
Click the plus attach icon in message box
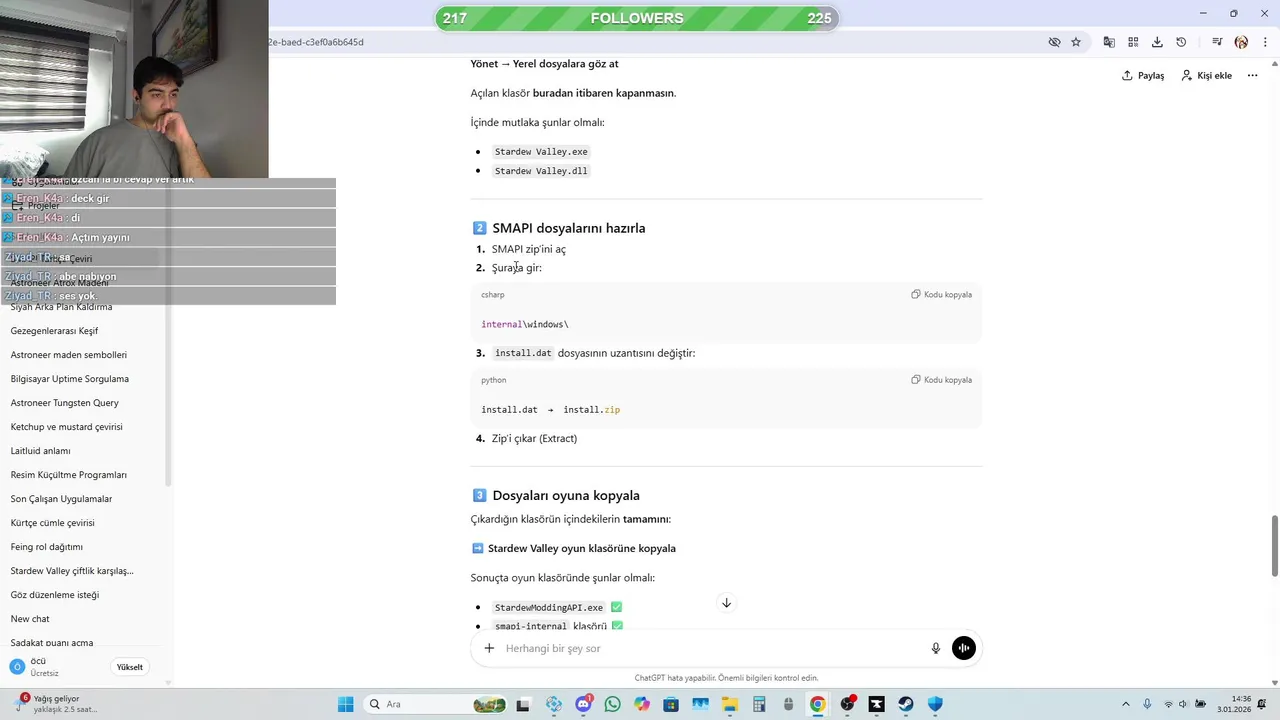489,648
